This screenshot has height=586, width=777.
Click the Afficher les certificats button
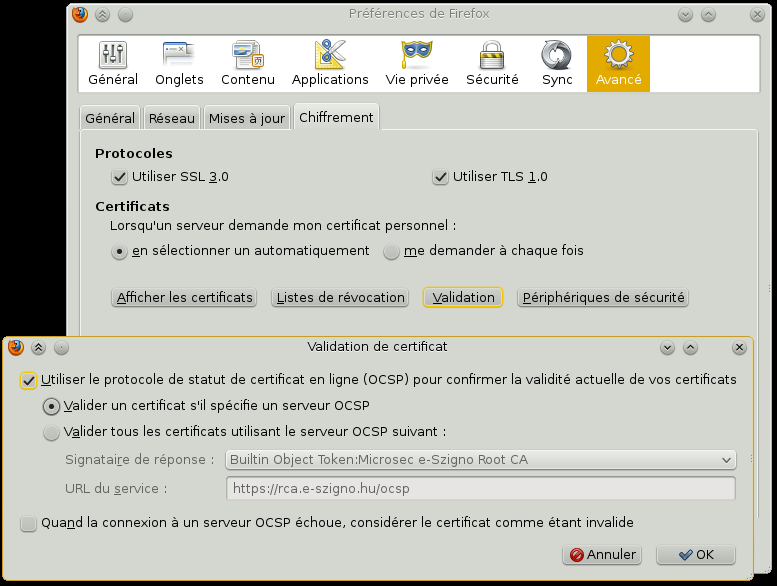point(184,298)
